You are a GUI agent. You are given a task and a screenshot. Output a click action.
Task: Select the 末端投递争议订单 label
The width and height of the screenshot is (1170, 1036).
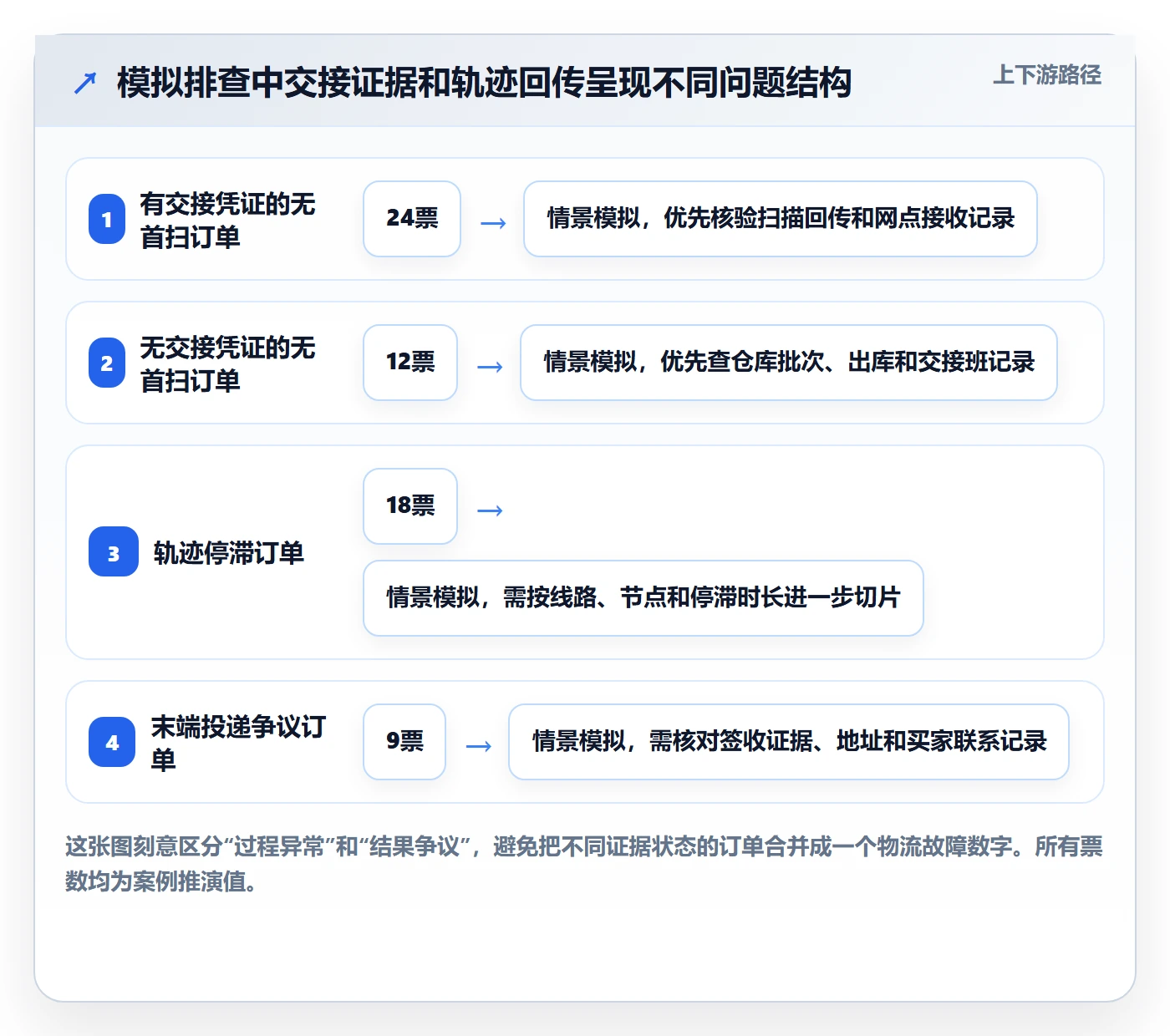[x=239, y=743]
